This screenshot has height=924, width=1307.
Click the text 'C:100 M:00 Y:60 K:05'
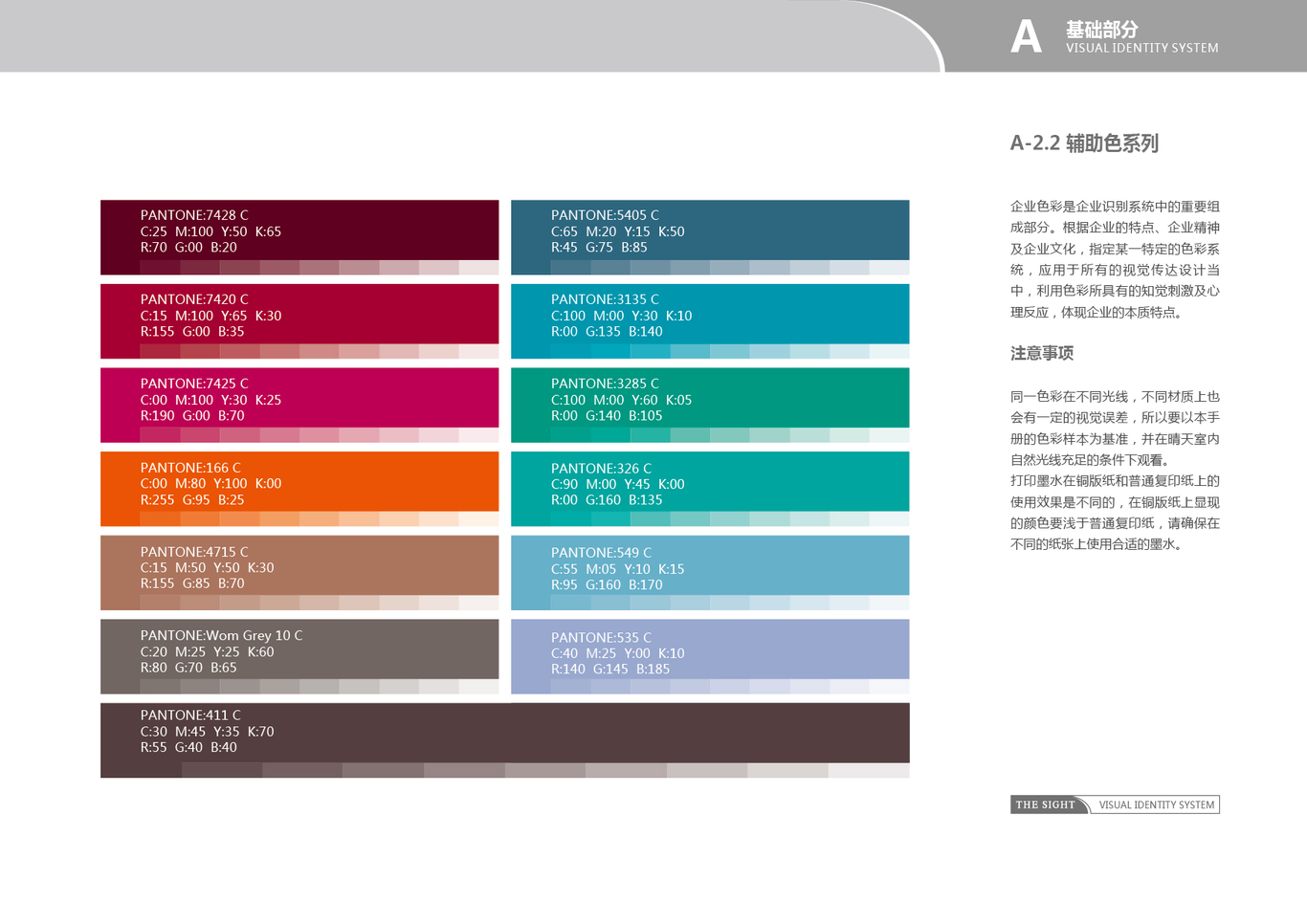pyautogui.click(x=622, y=400)
